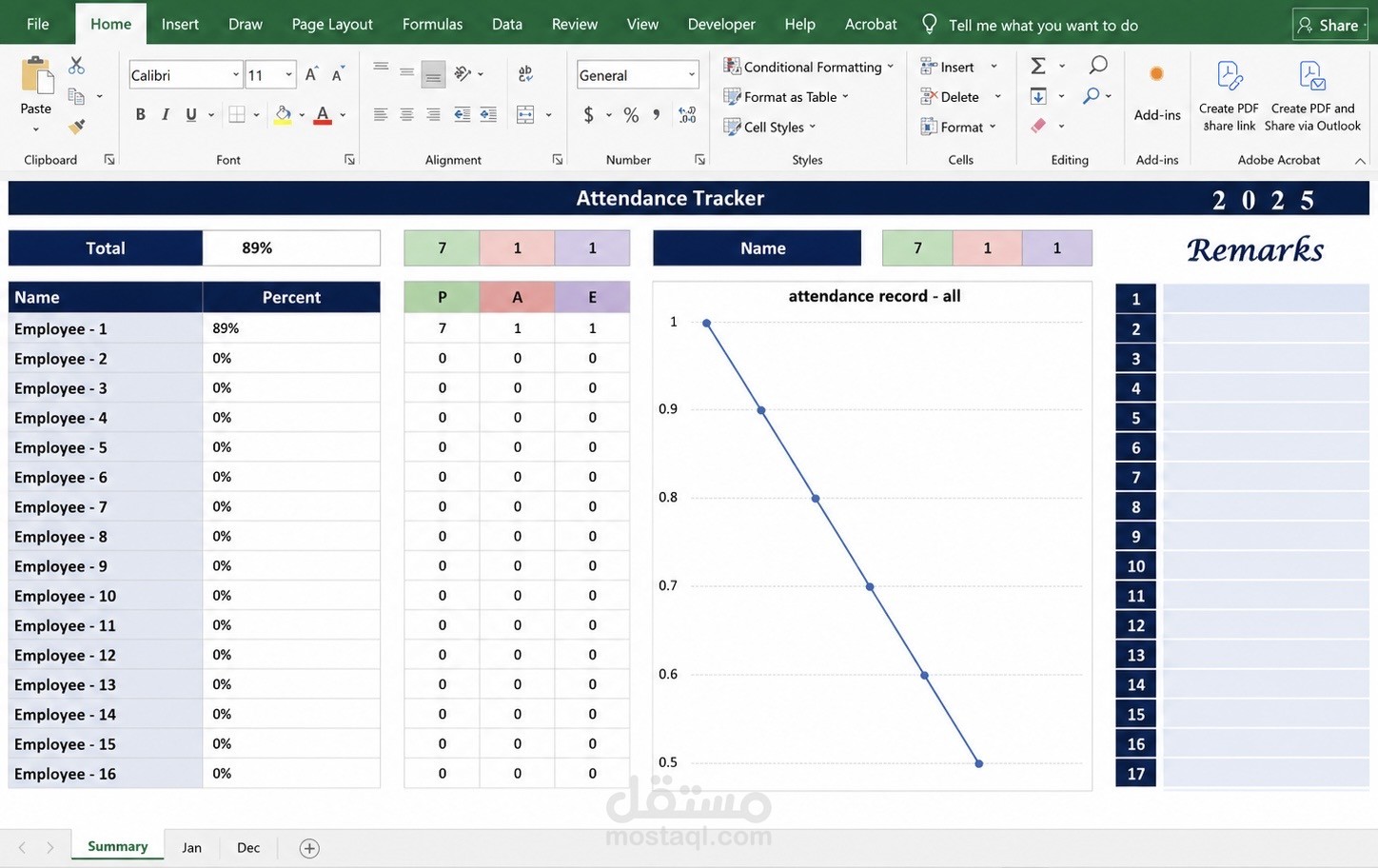Increase font size with large A
The image size is (1378, 868).
pyautogui.click(x=311, y=74)
